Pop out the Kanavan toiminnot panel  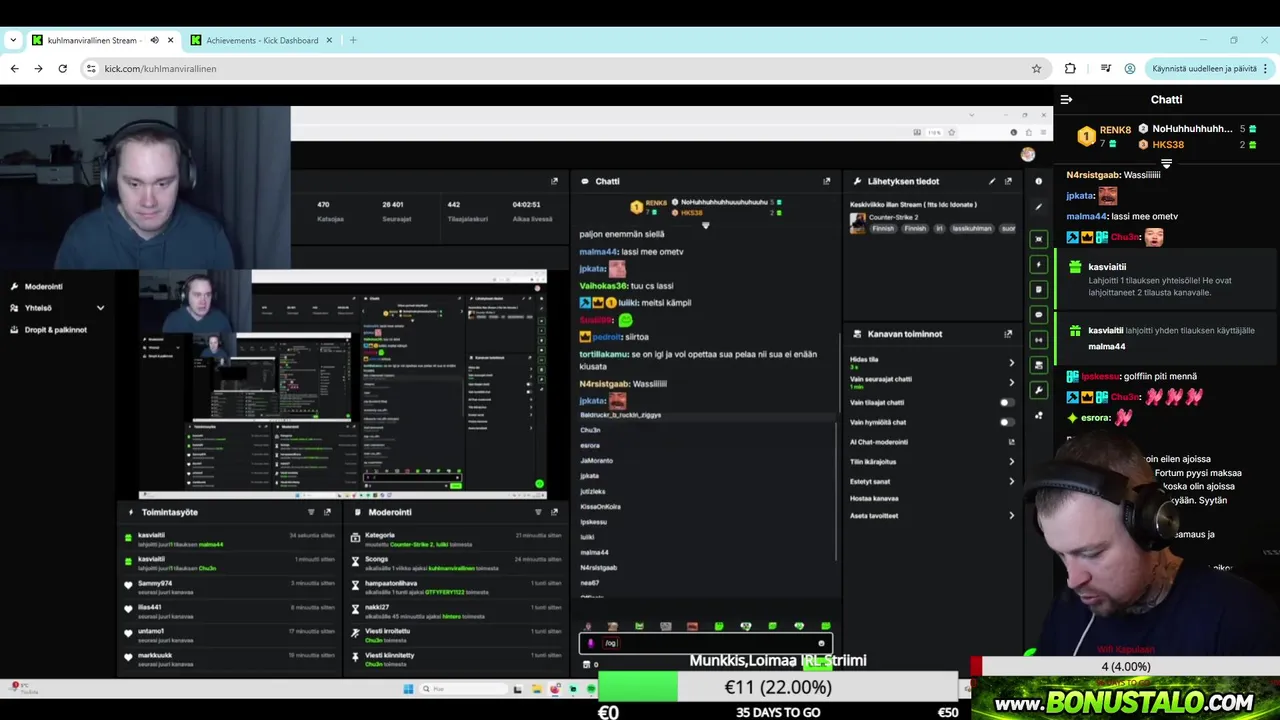point(1008,334)
